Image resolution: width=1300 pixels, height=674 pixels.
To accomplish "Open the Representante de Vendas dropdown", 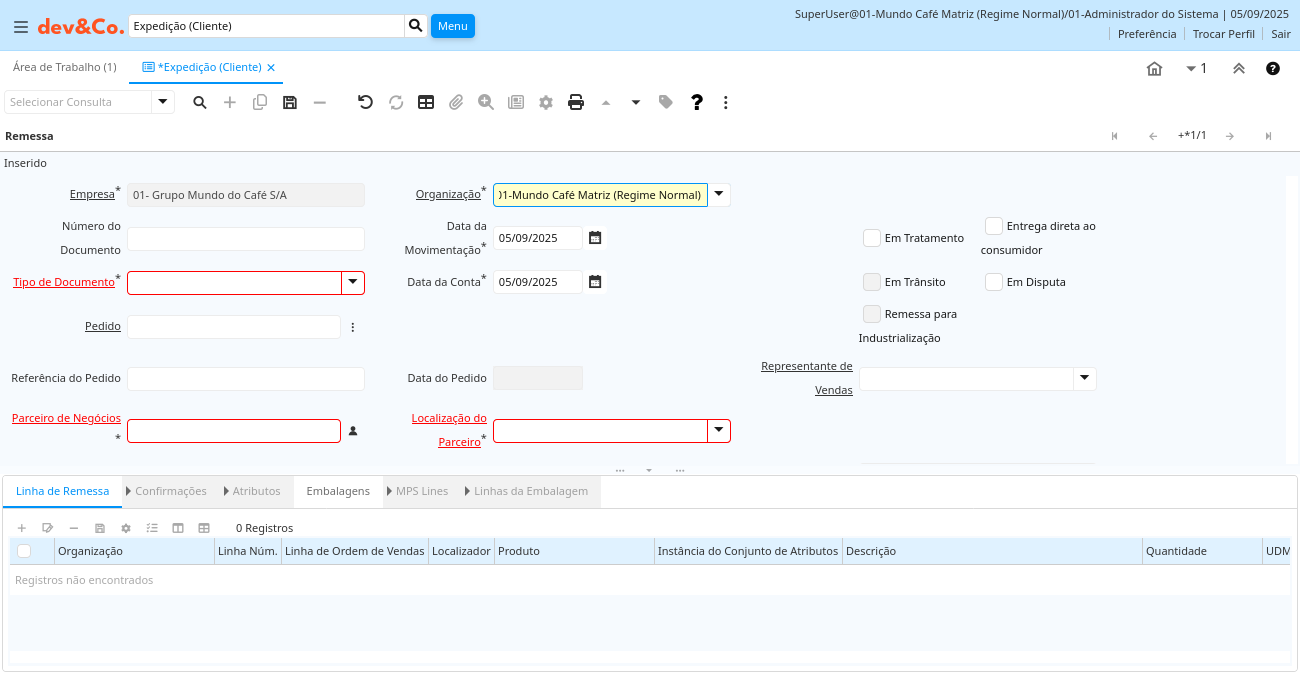I will pyautogui.click(x=1085, y=379).
